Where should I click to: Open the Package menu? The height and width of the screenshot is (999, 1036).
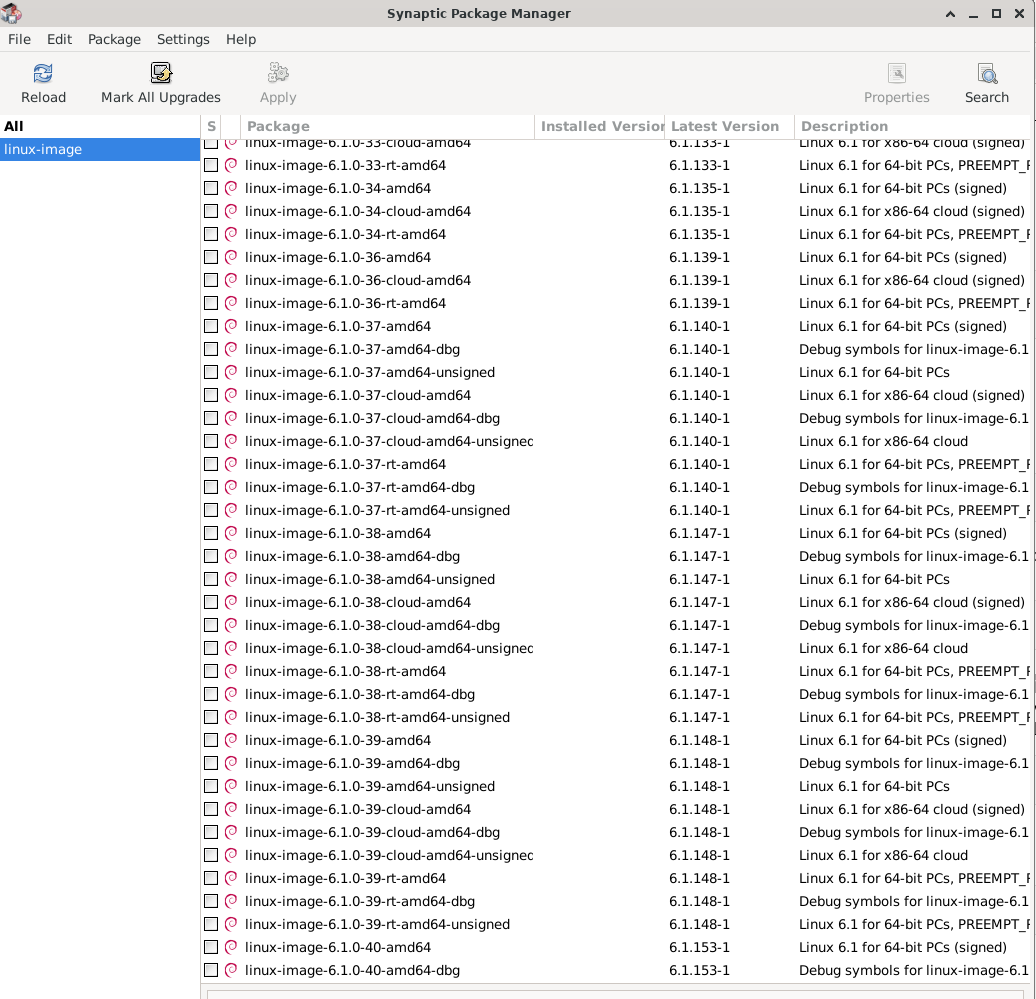click(114, 39)
